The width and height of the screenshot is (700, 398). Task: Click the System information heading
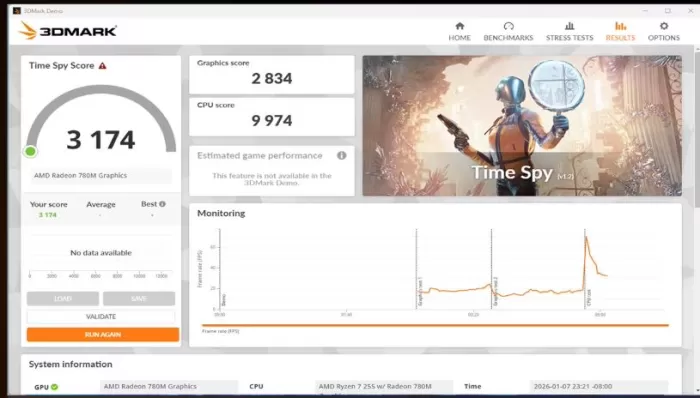tap(71, 364)
